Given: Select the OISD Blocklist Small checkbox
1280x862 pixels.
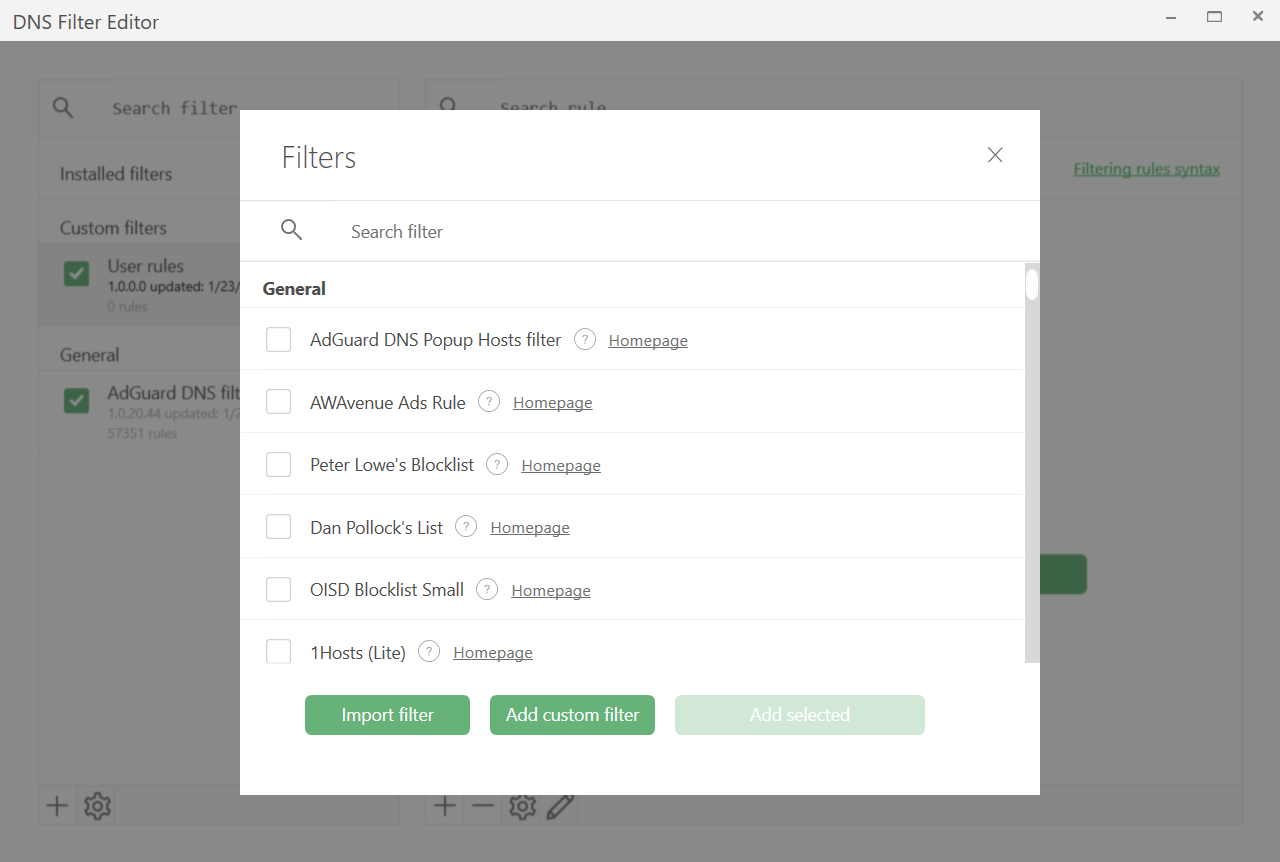Looking at the screenshot, I should click(278, 589).
